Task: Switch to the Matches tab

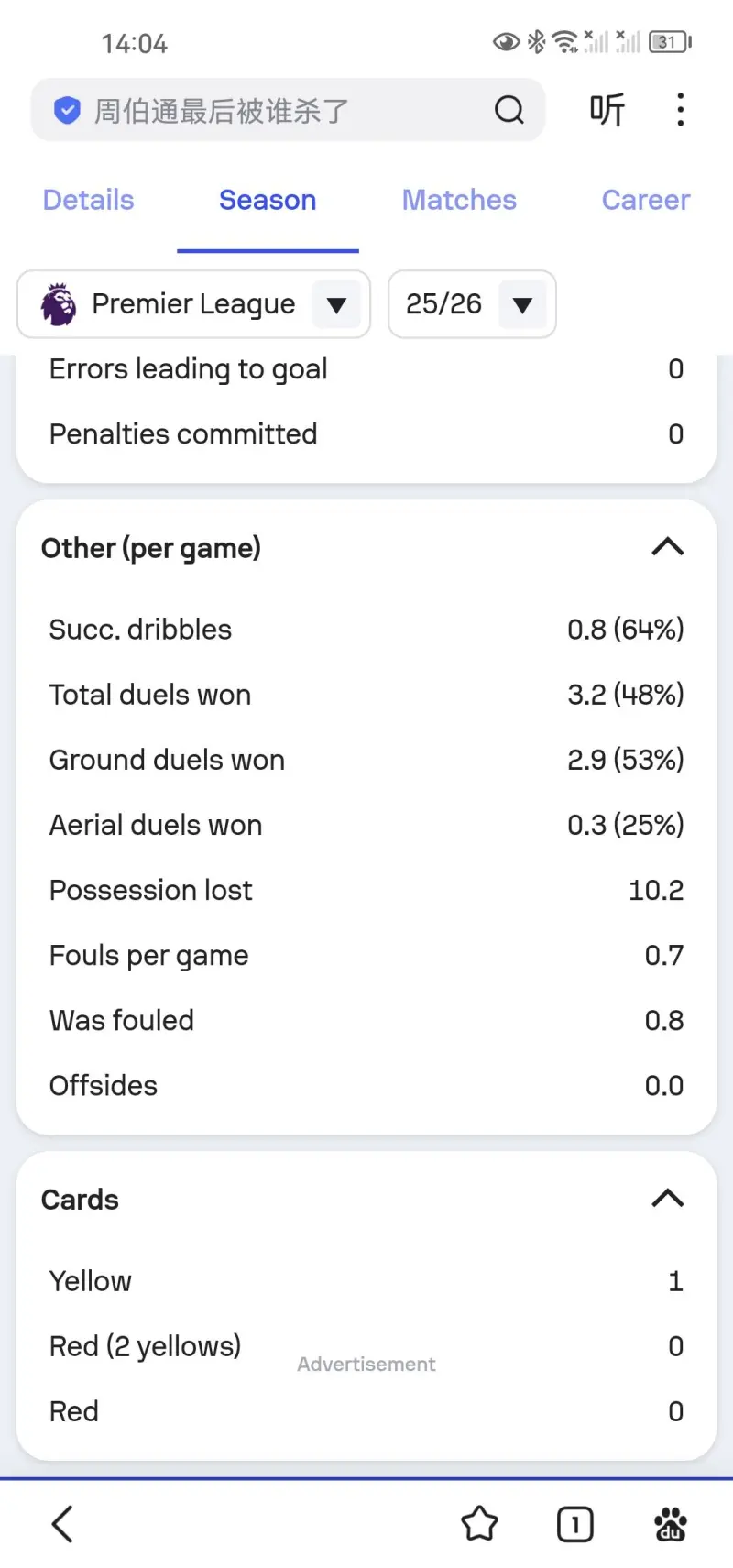Action: 459,200
